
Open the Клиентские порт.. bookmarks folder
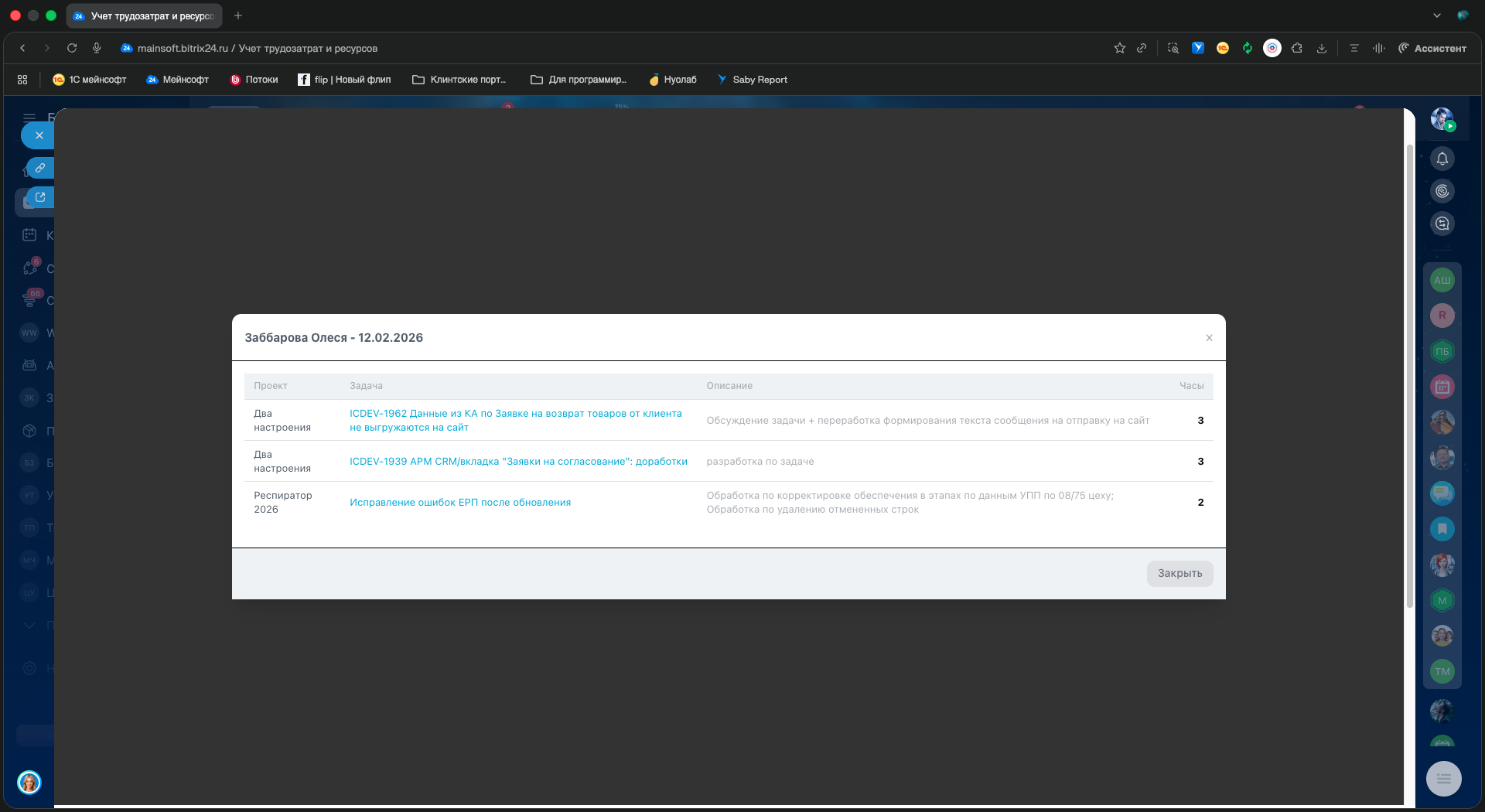459,80
